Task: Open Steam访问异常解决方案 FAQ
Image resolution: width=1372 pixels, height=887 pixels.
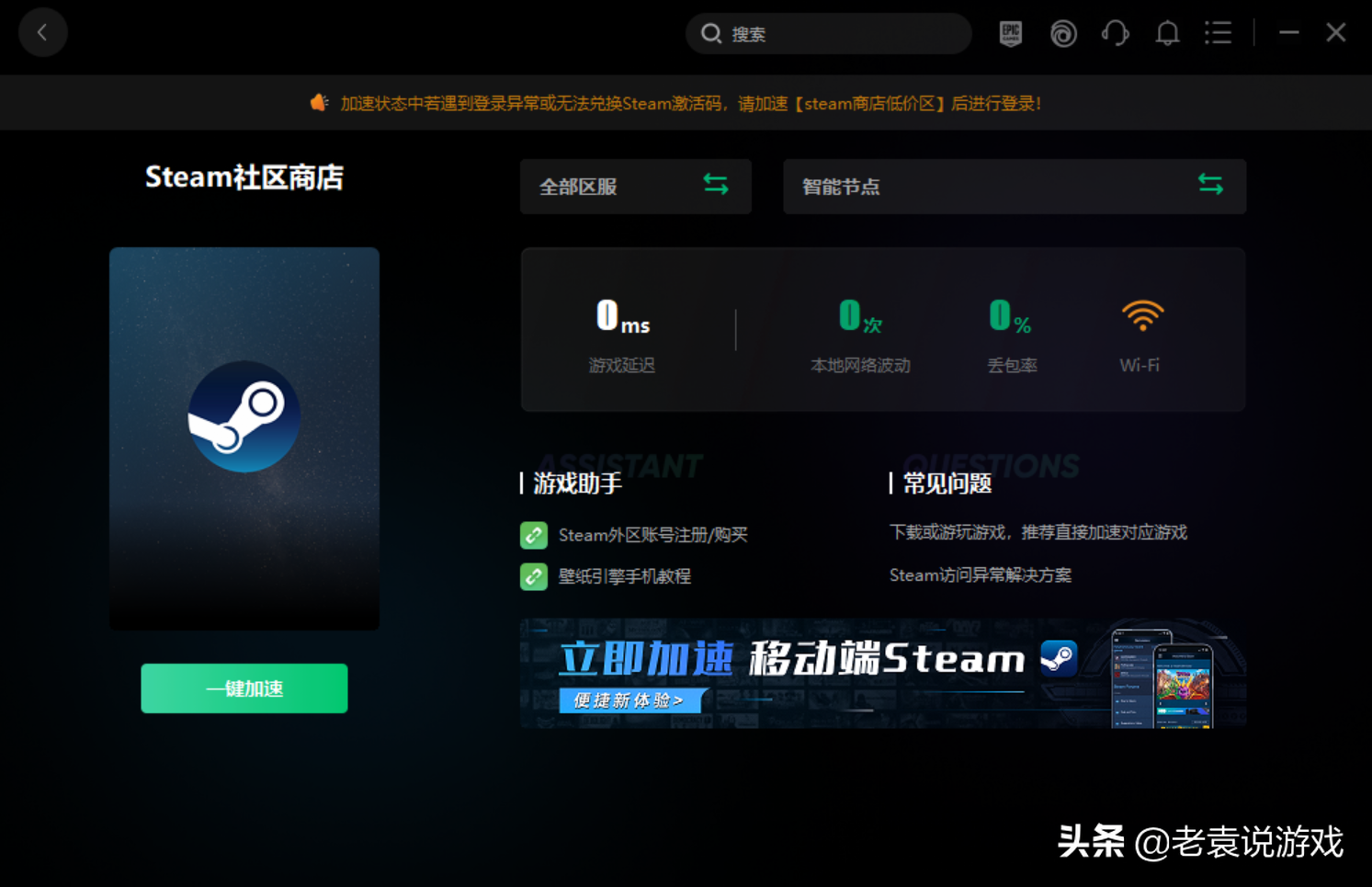Action: (x=981, y=575)
